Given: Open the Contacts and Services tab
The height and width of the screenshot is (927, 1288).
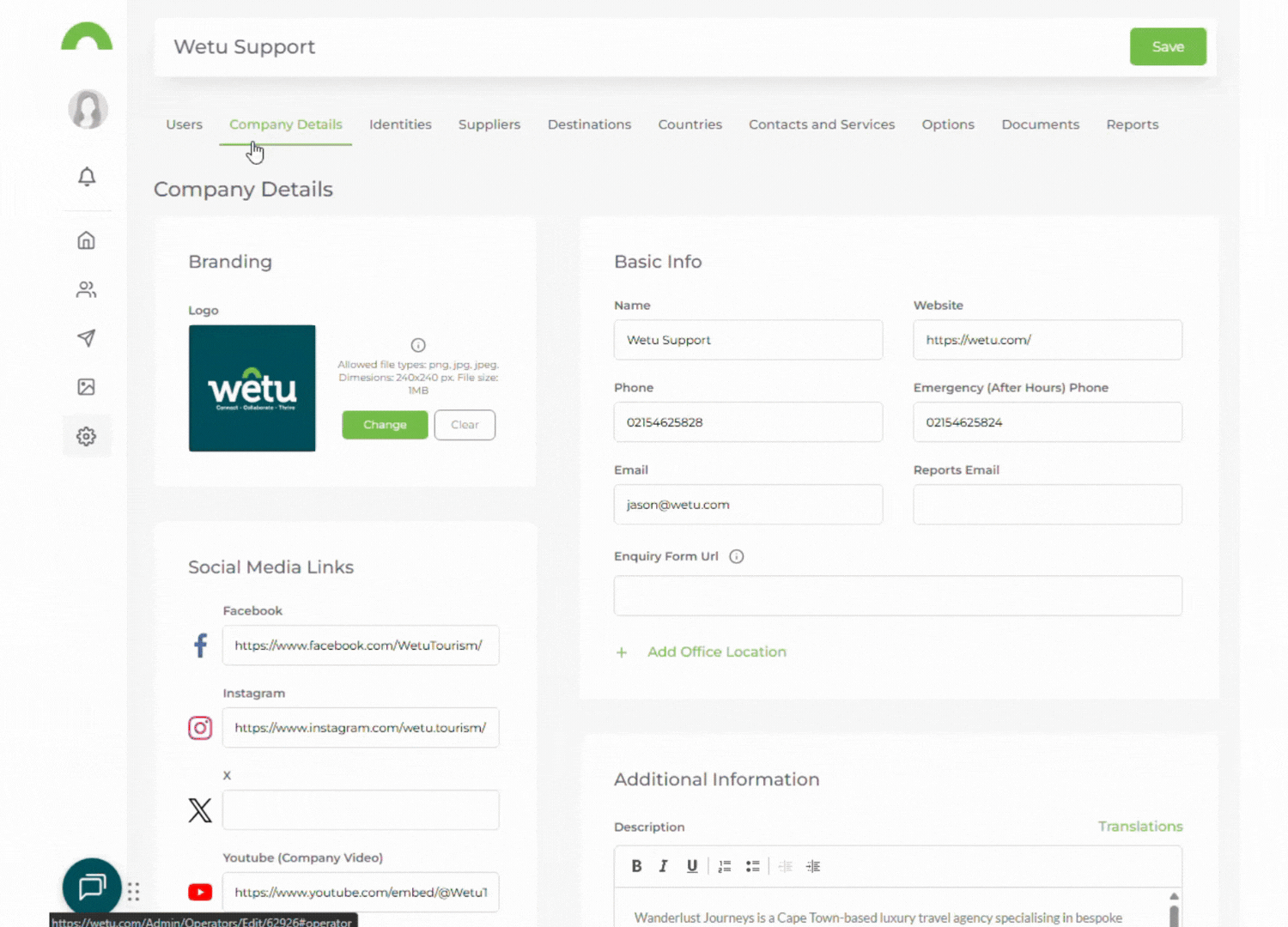Looking at the screenshot, I should pos(821,124).
